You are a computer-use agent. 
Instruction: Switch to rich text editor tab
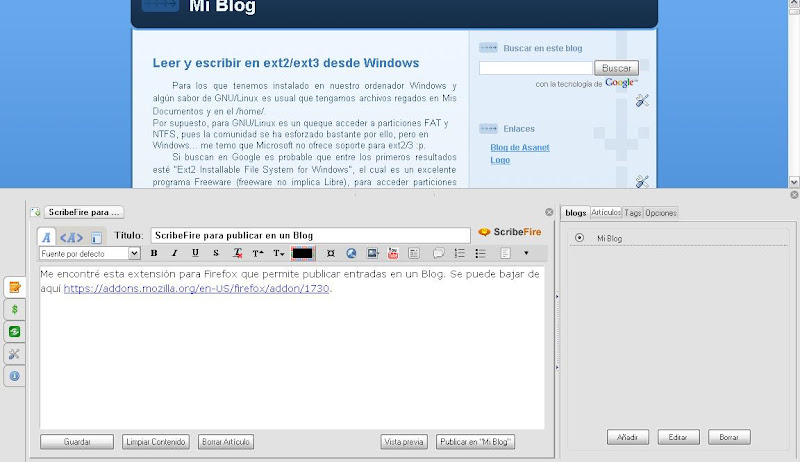pyautogui.click(x=46, y=237)
